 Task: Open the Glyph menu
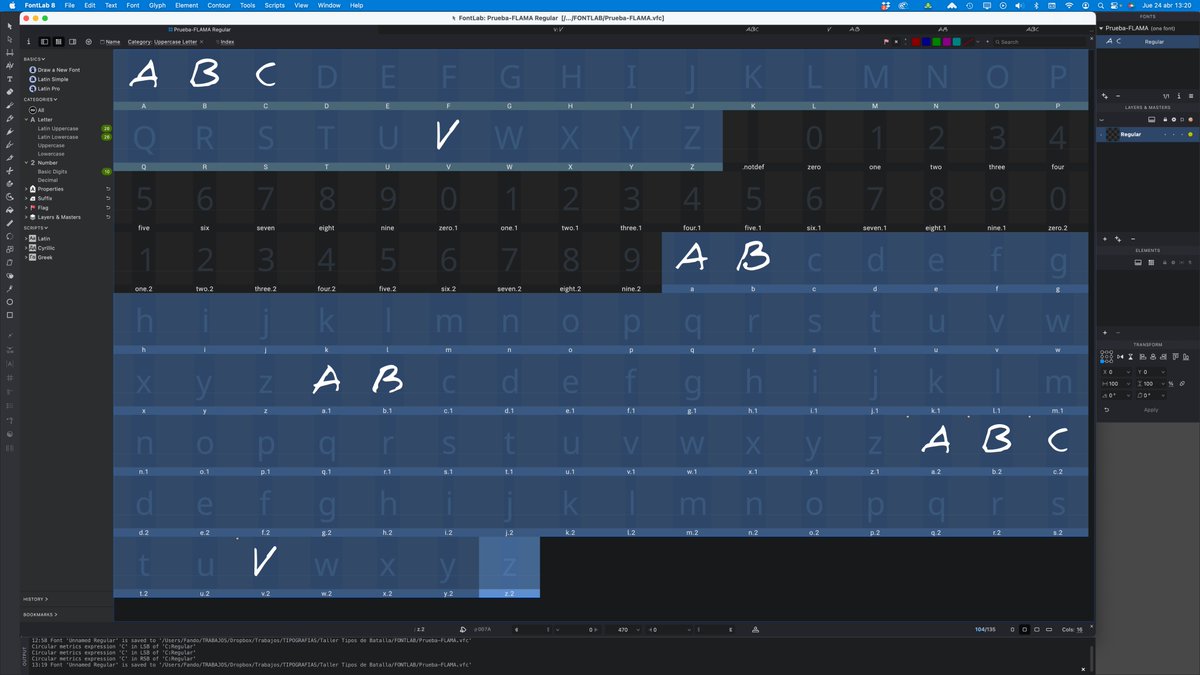pos(157,5)
